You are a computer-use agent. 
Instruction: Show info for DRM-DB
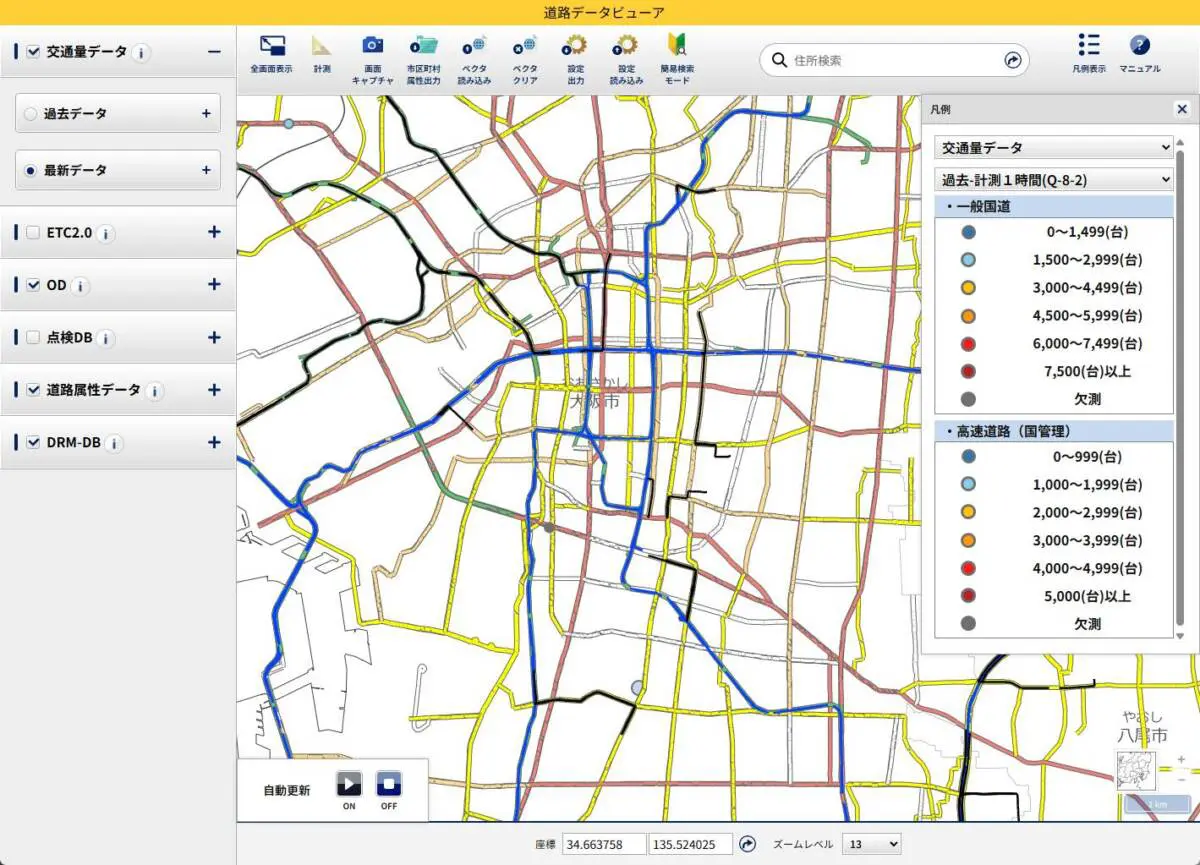click(114, 443)
